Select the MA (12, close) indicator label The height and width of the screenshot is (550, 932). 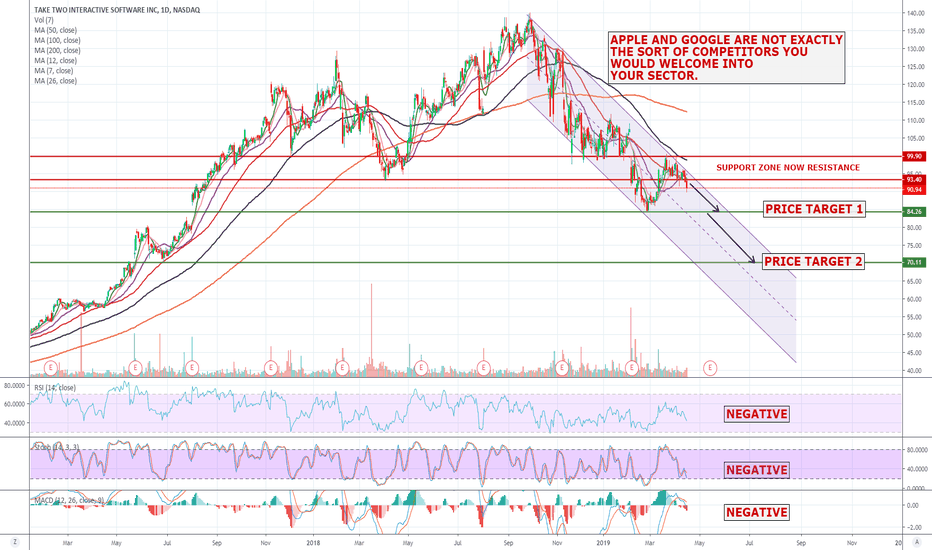[x=55, y=61]
